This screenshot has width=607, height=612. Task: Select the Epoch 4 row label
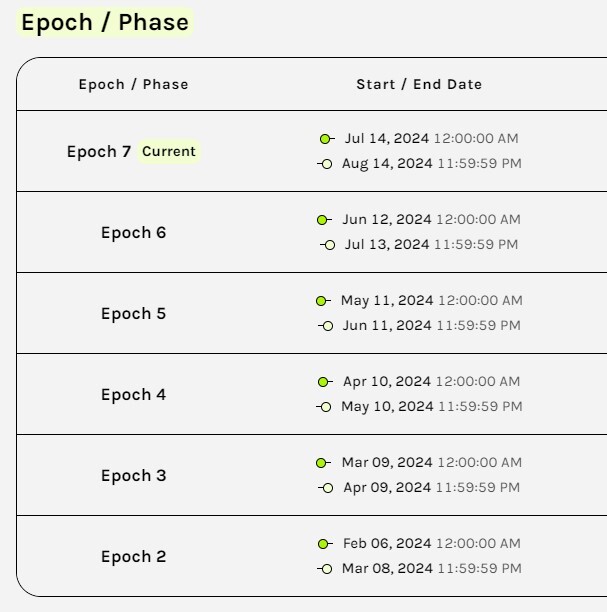click(x=134, y=395)
